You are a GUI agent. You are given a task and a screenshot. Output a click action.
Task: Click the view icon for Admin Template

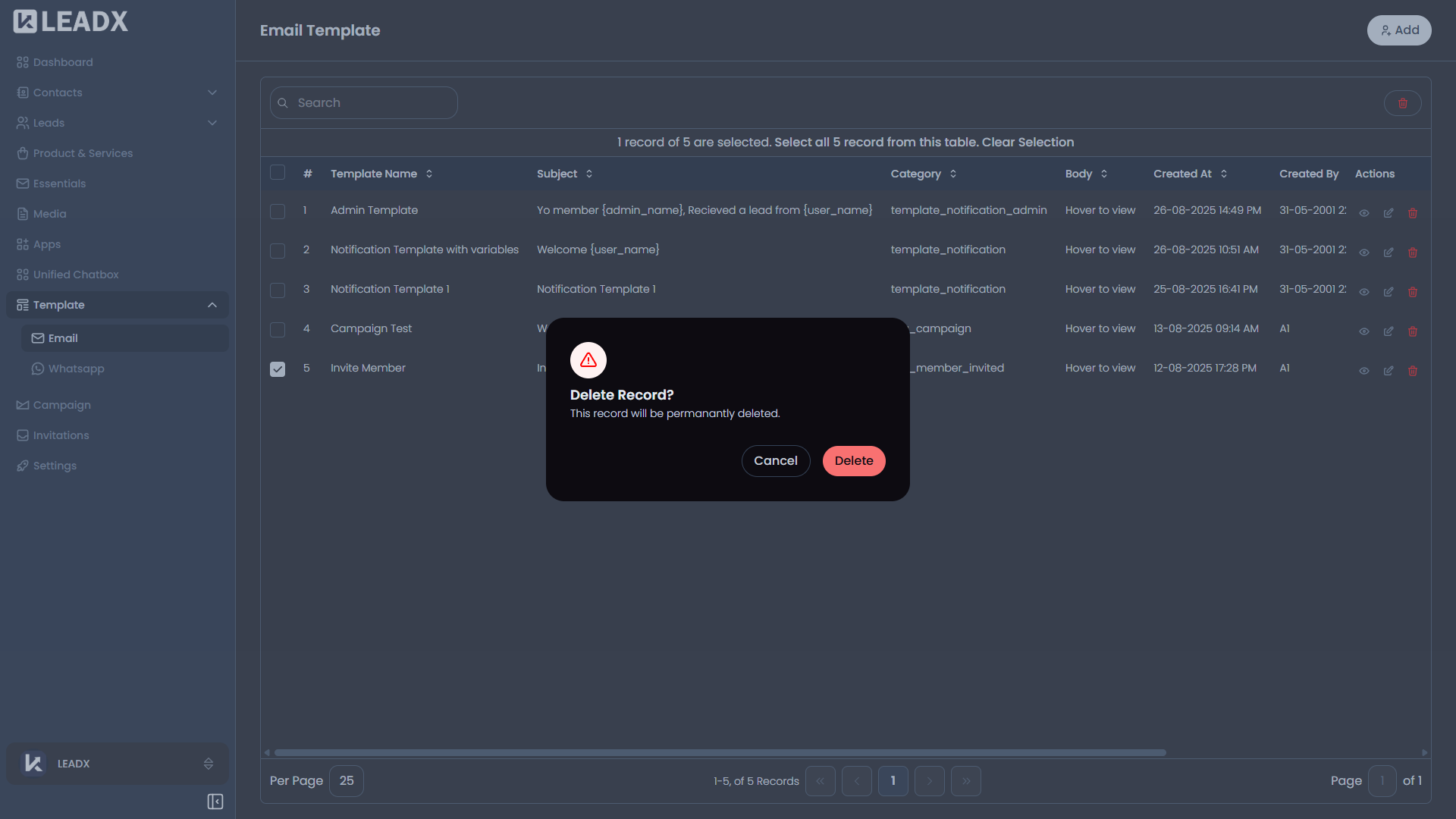(1363, 213)
